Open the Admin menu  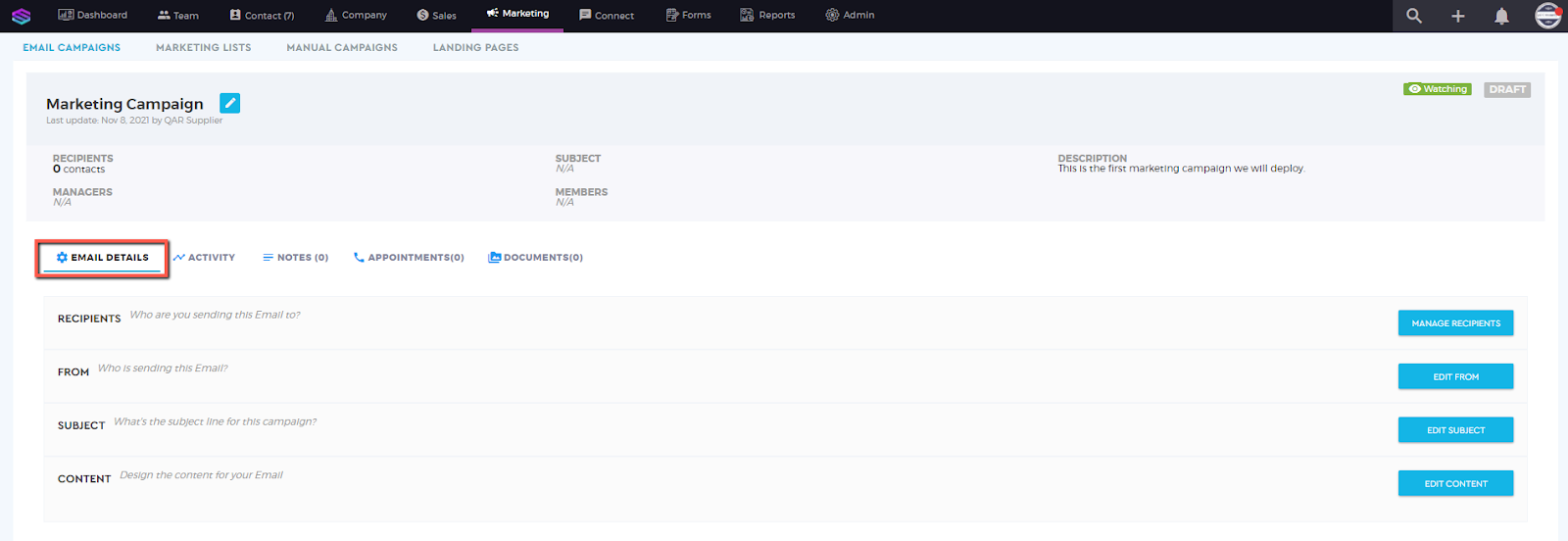coord(850,15)
